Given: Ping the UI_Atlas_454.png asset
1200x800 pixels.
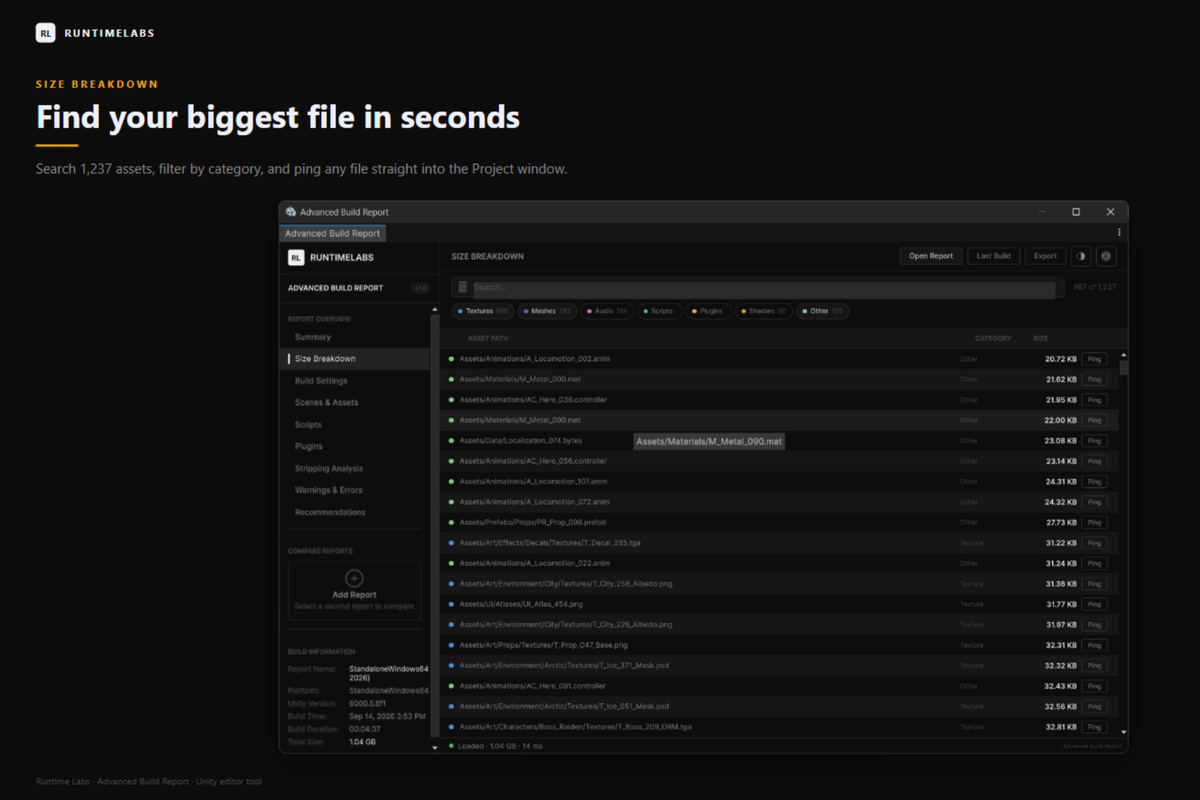Looking at the screenshot, I should click(1095, 604).
